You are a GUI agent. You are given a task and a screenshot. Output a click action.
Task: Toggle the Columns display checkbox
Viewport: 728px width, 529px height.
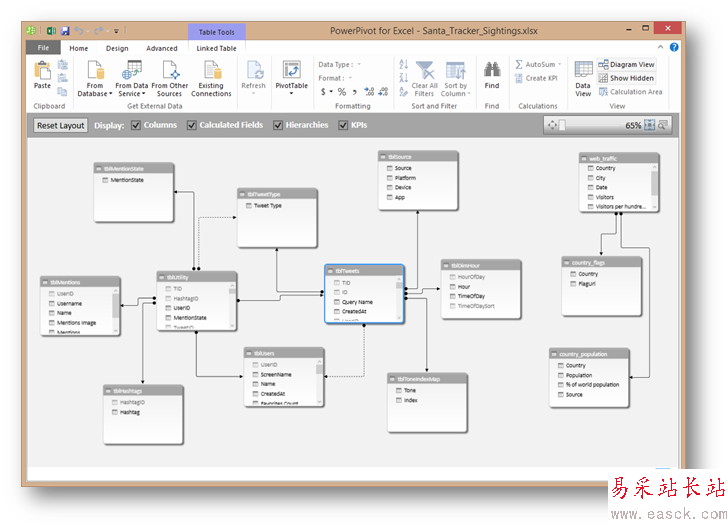coord(136,125)
